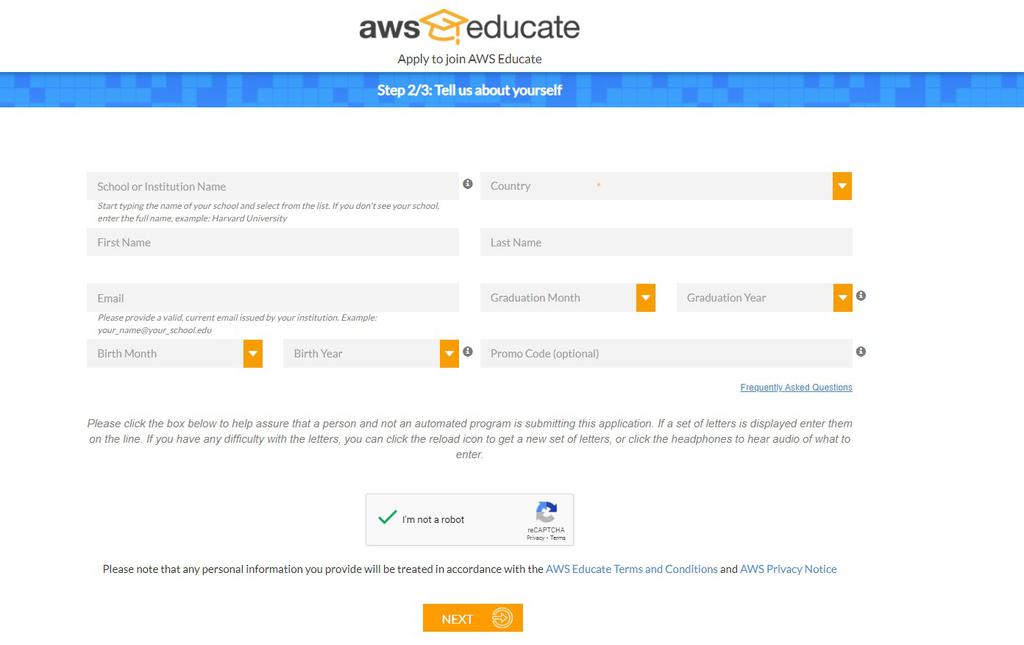Click the Promo Code optional field

coord(666,353)
